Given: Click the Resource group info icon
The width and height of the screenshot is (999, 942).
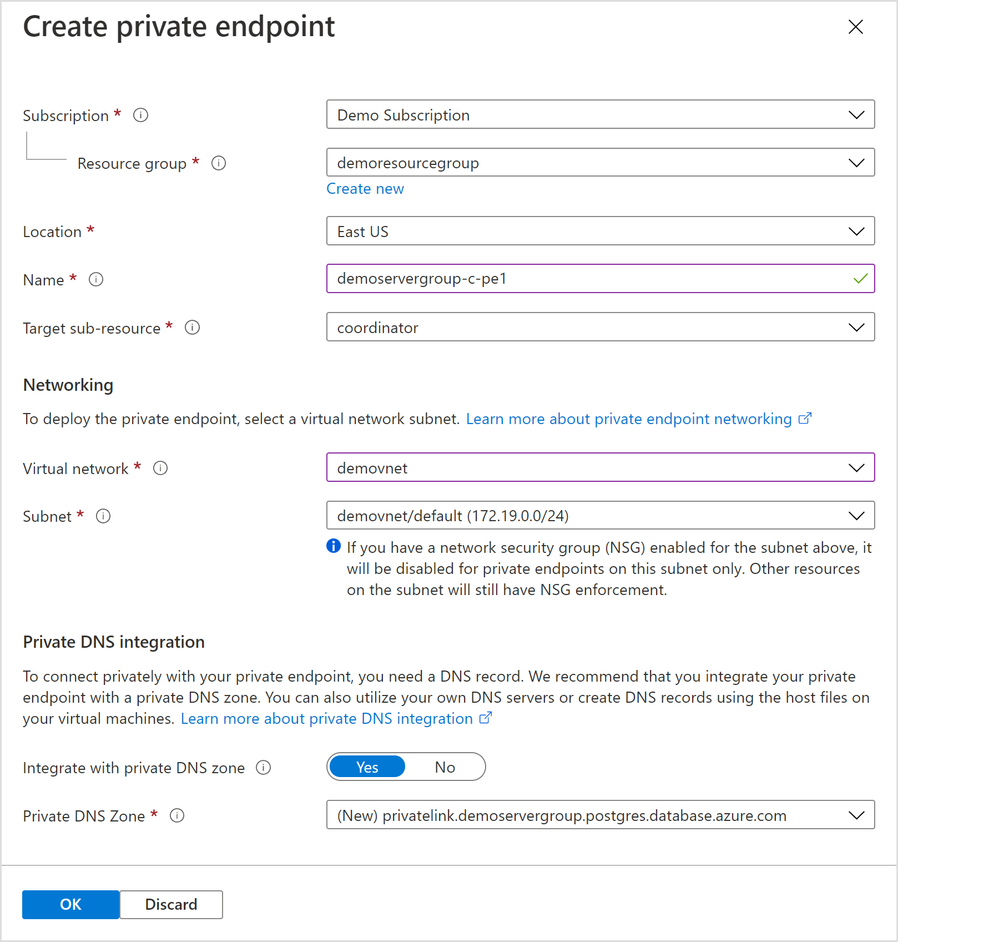Looking at the screenshot, I should pyautogui.click(x=219, y=163).
